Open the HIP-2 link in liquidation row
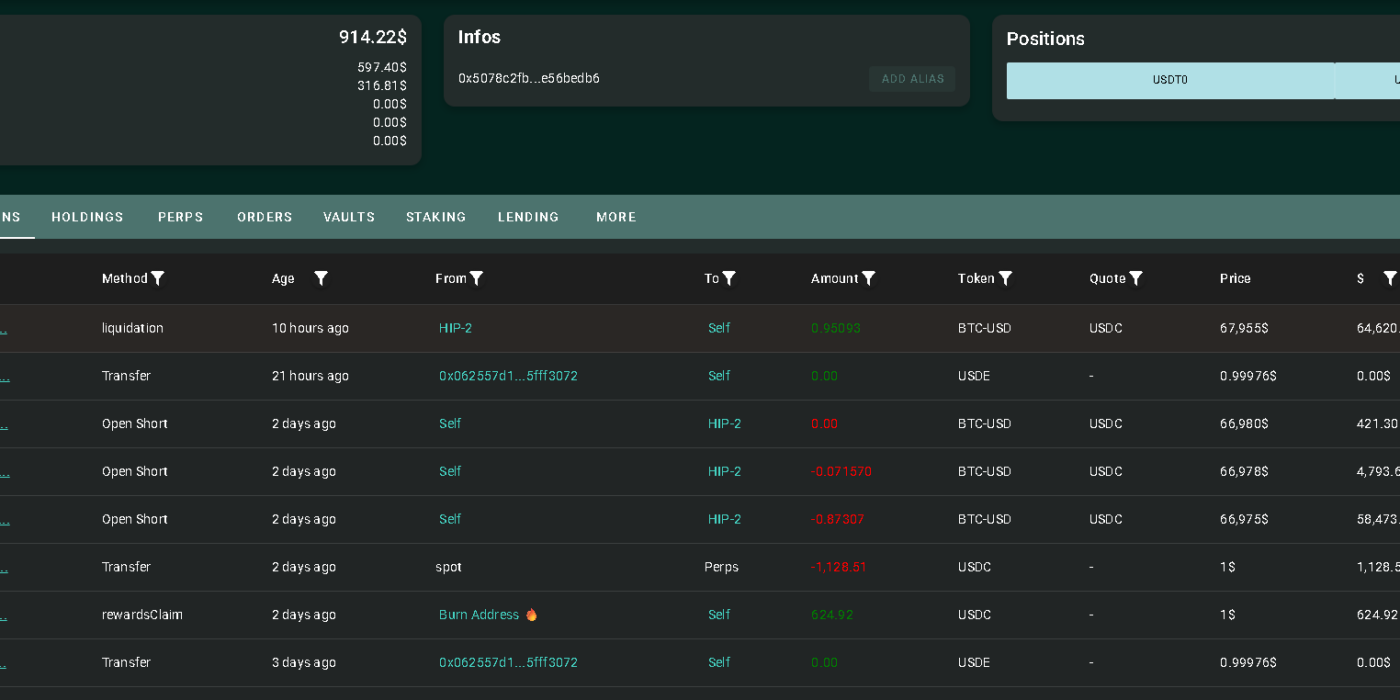 [x=455, y=328]
